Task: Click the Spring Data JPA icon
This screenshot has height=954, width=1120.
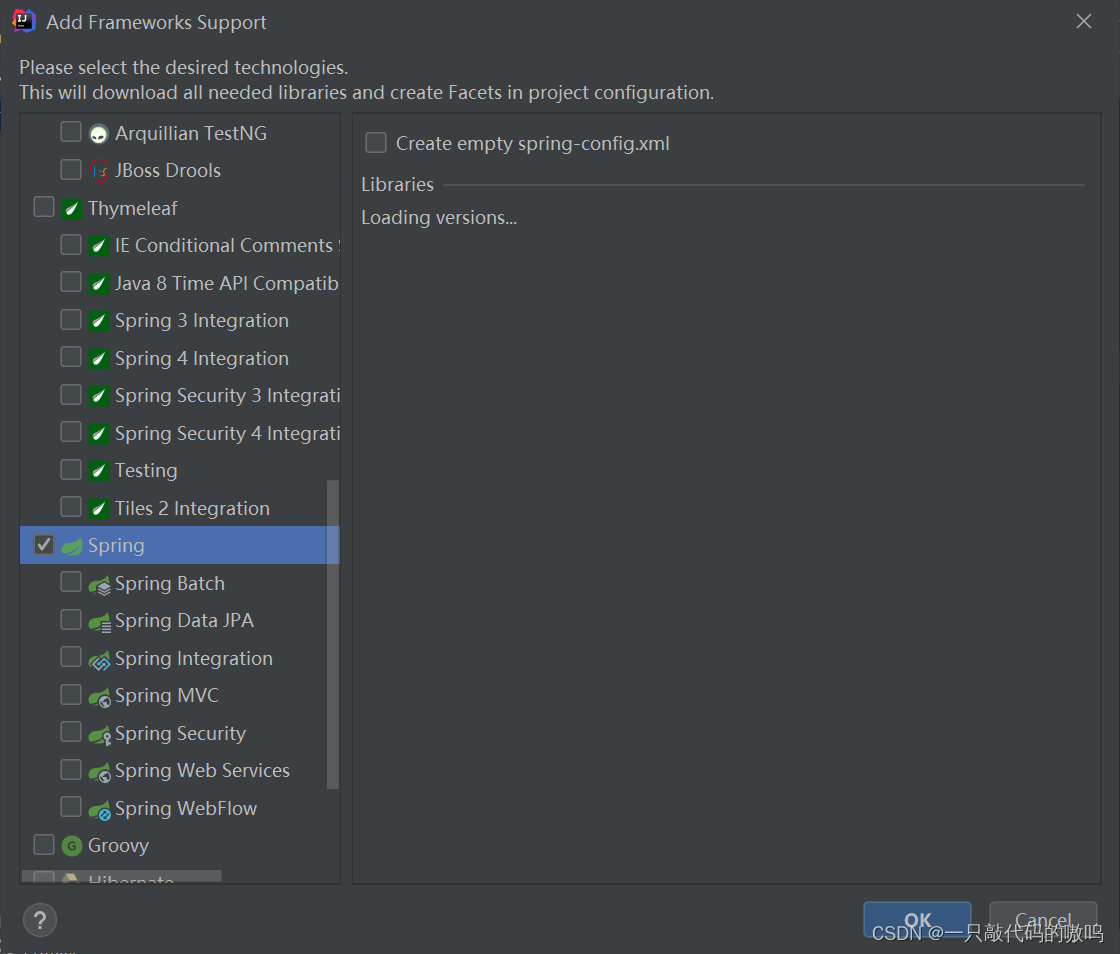Action: (x=99, y=622)
